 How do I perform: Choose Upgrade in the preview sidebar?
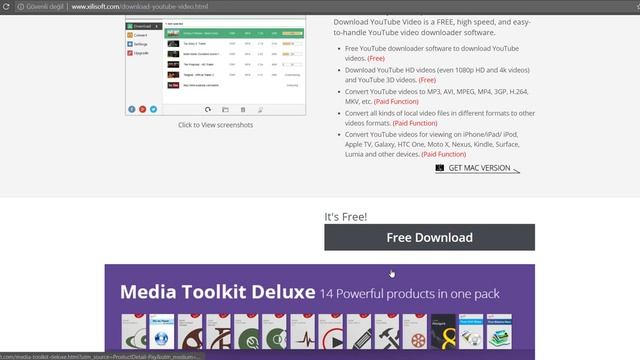(138, 53)
